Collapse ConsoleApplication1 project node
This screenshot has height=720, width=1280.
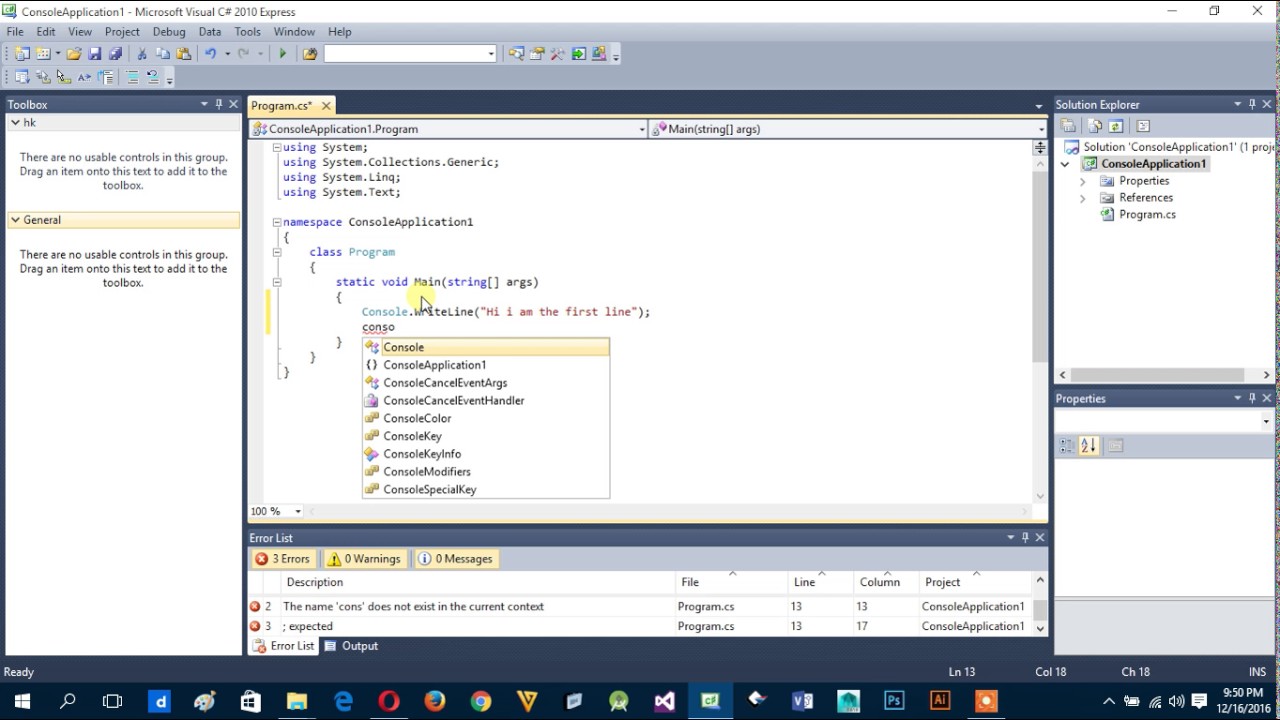coord(1065,164)
